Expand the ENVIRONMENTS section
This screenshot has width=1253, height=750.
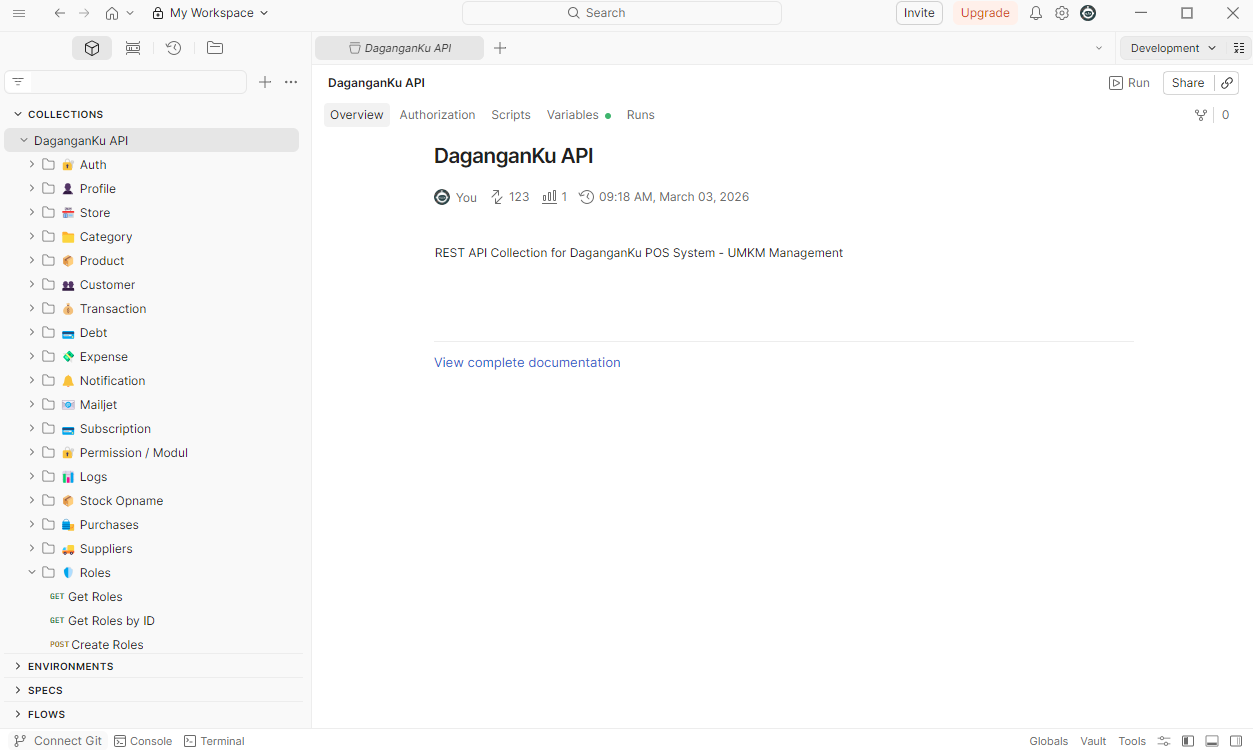18,667
